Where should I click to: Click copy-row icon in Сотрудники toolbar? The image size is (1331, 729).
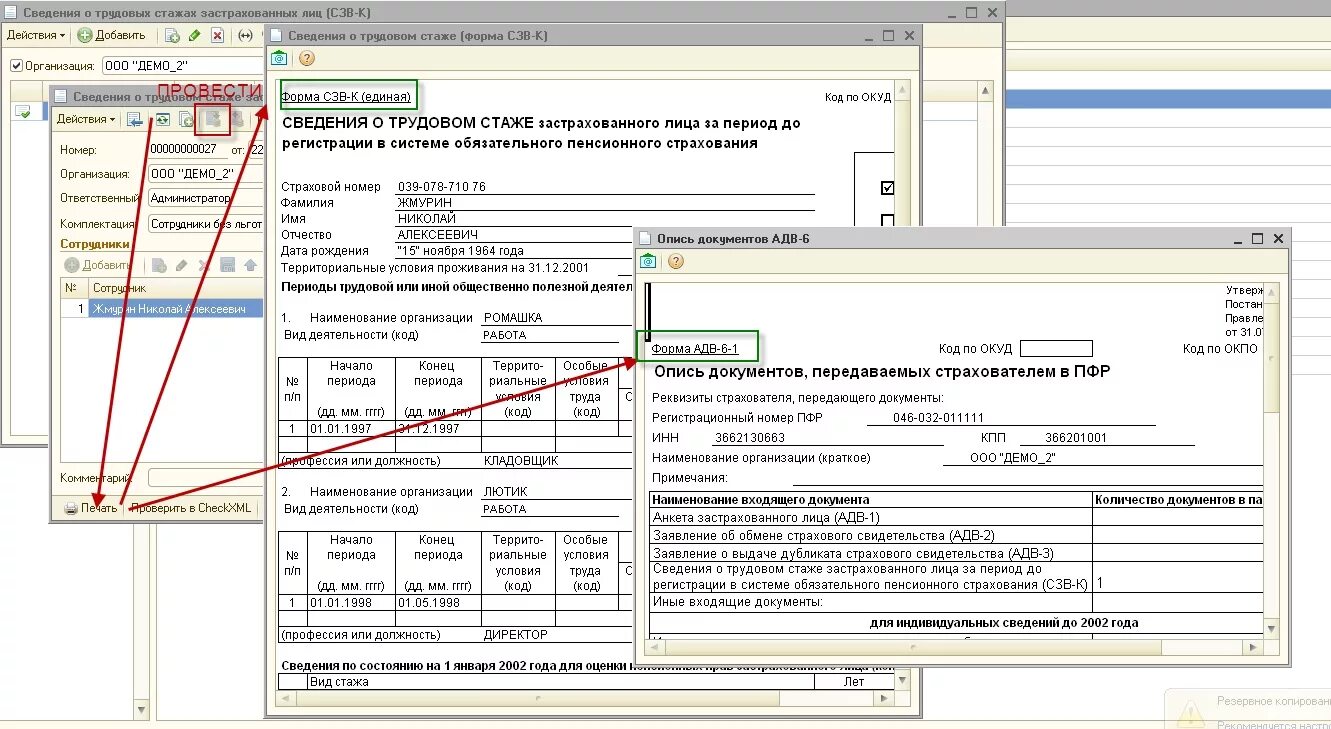coord(158,265)
